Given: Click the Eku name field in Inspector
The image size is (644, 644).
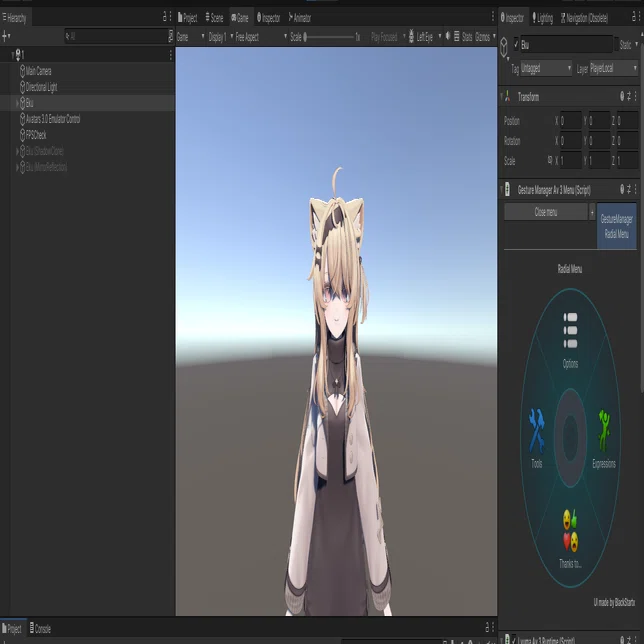Looking at the screenshot, I should [x=566, y=44].
